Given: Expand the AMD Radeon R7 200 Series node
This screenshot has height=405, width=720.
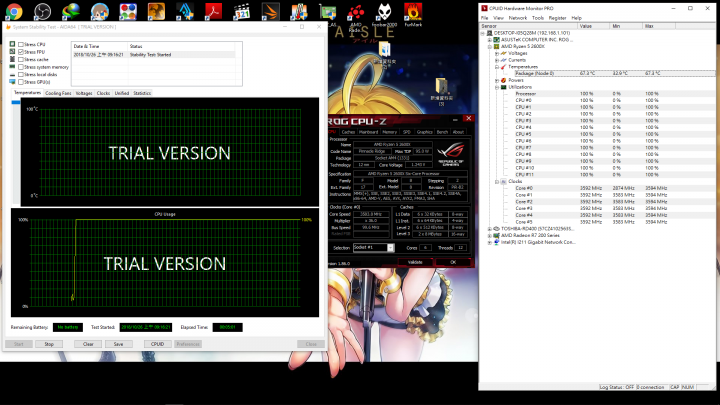Looking at the screenshot, I should click(x=489, y=236).
